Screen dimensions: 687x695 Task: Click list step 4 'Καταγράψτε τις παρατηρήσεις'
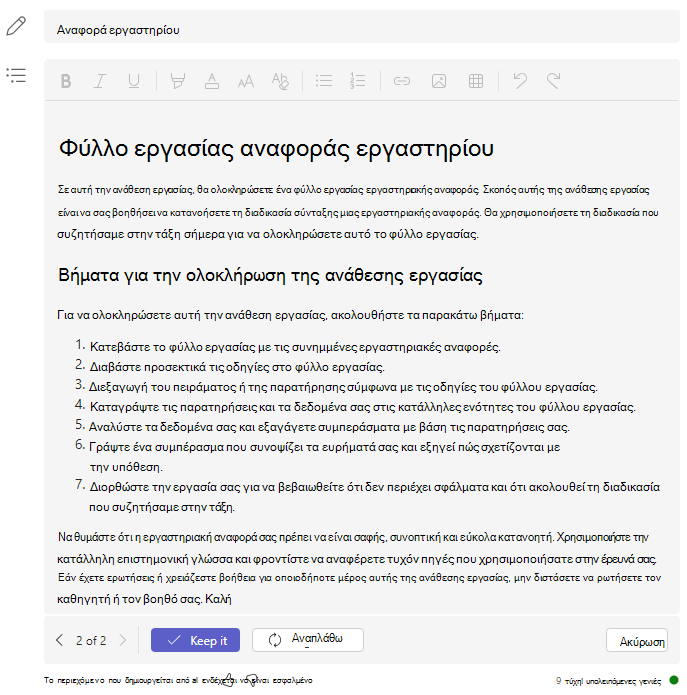click(x=363, y=407)
